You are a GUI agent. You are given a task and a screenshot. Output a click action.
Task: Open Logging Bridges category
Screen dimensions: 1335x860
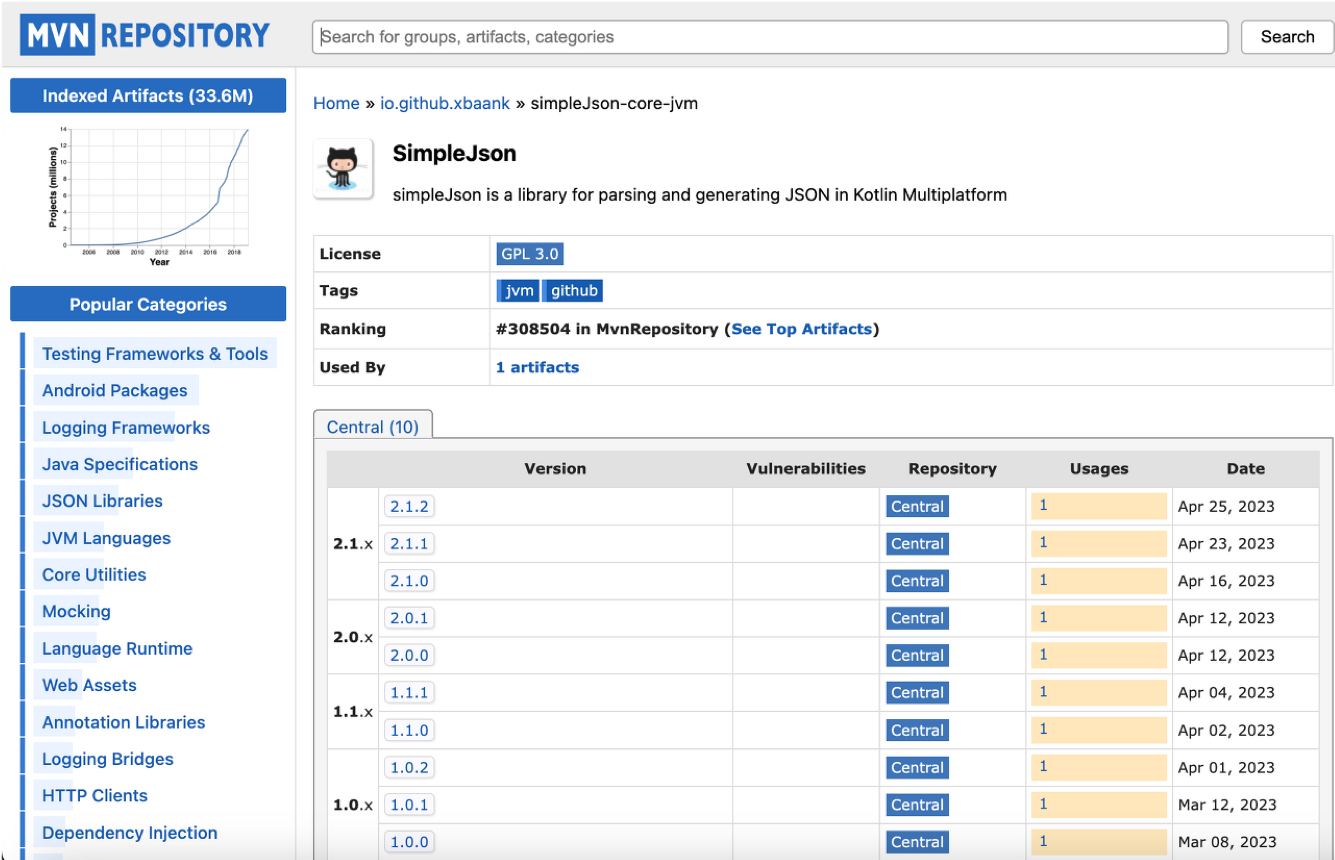point(108,759)
